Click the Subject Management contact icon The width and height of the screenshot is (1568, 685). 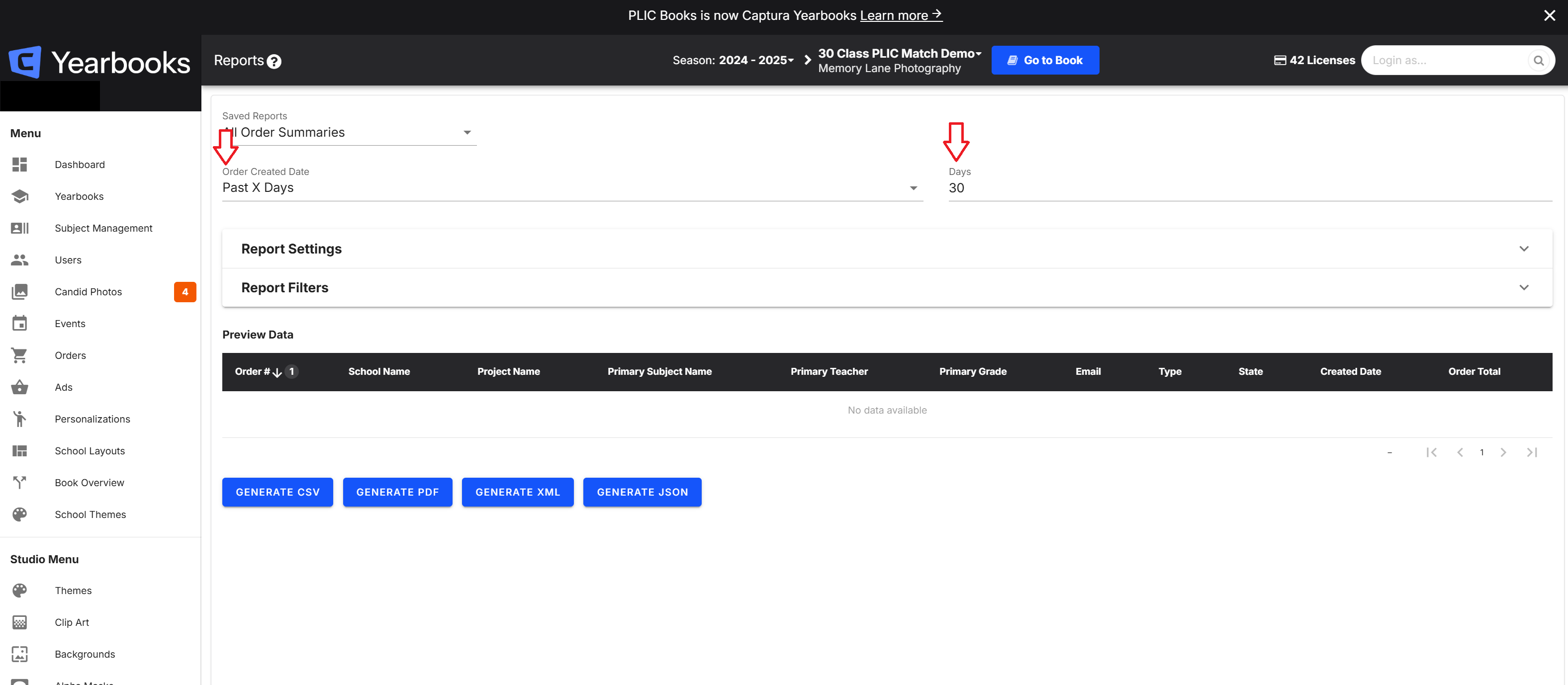(19, 228)
